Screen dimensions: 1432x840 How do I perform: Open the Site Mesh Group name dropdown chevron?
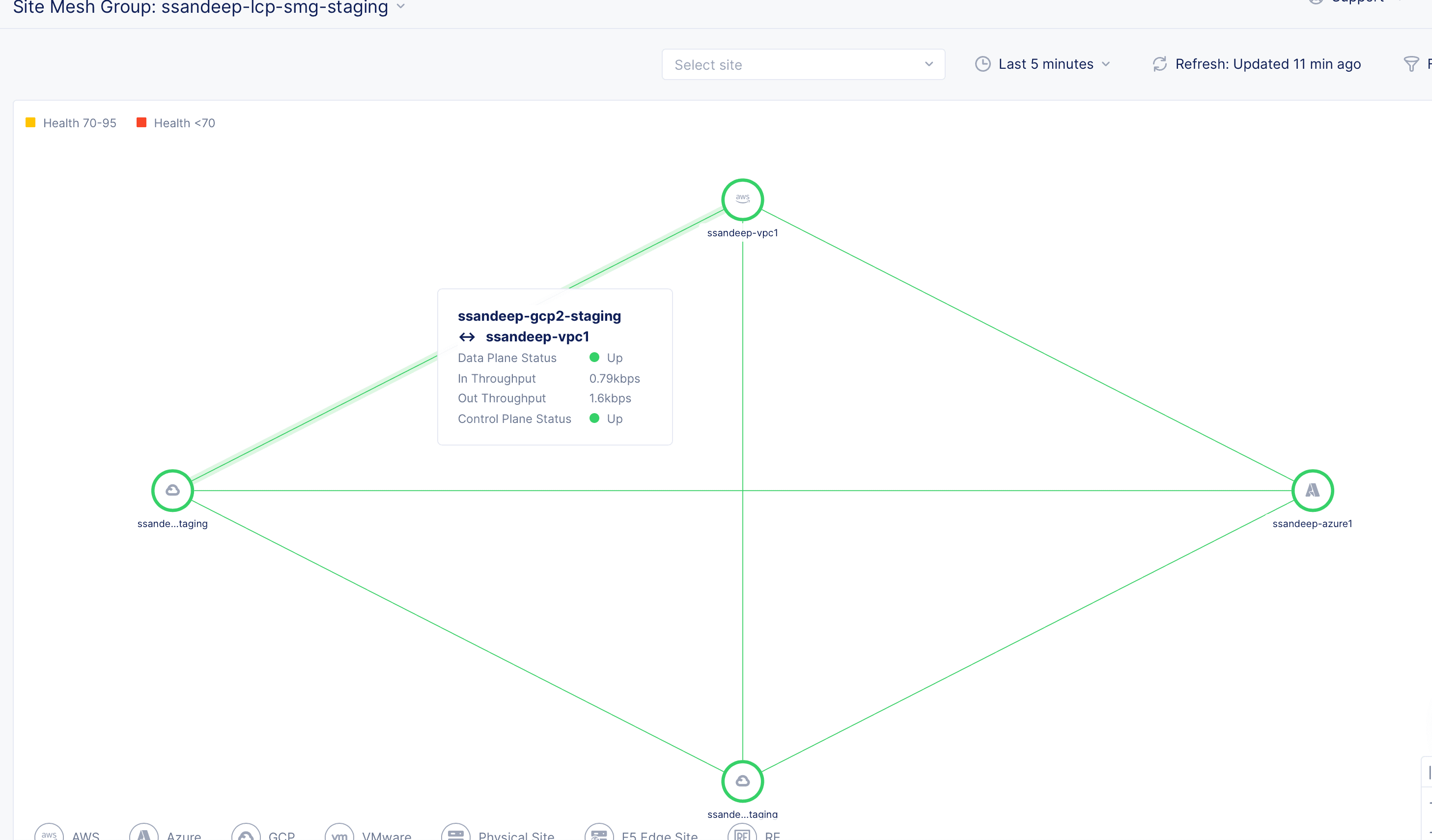point(401,6)
